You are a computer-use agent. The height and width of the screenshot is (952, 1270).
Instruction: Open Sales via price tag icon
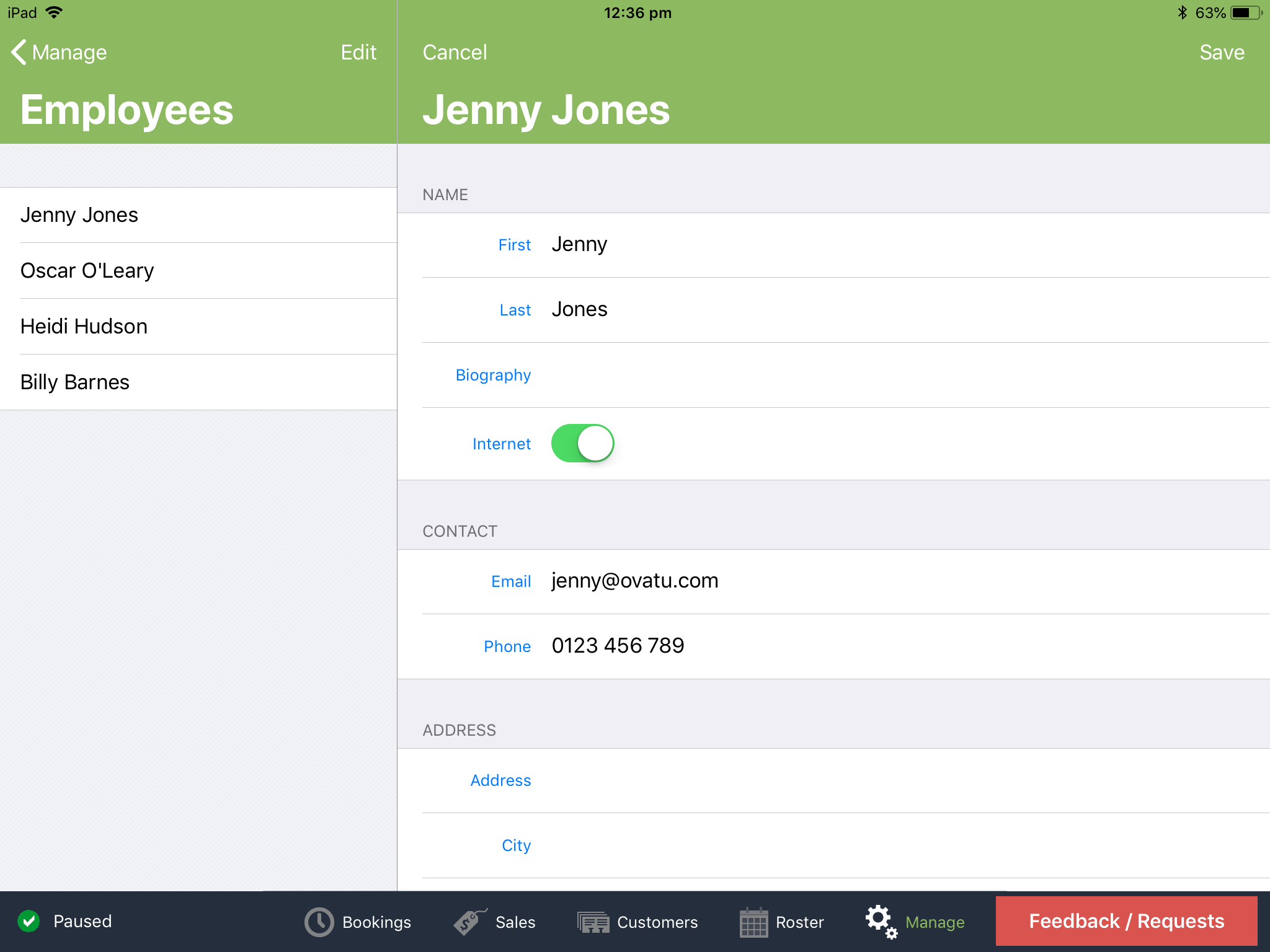tap(469, 922)
